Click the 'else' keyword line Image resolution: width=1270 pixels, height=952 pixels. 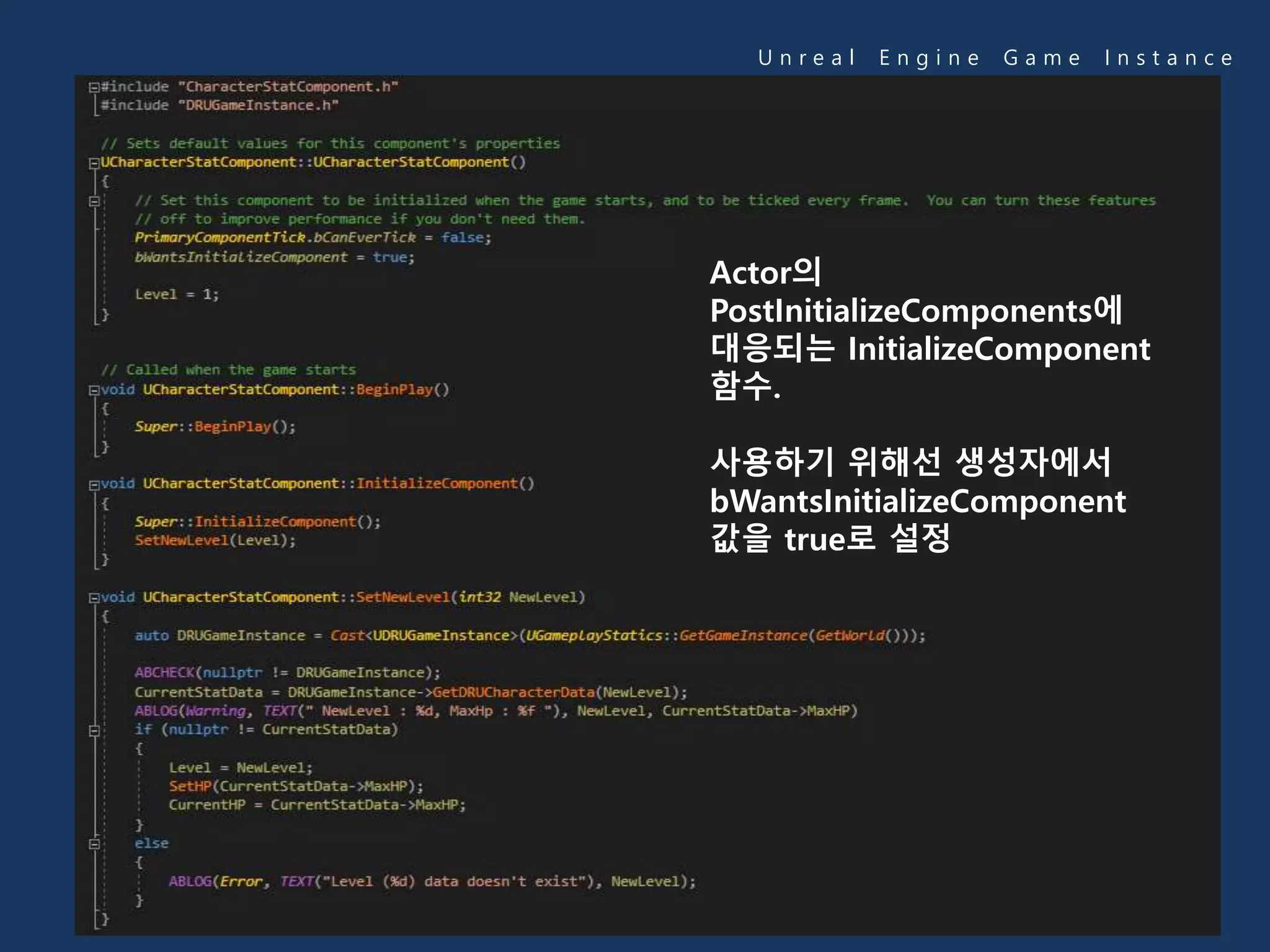click(x=151, y=844)
